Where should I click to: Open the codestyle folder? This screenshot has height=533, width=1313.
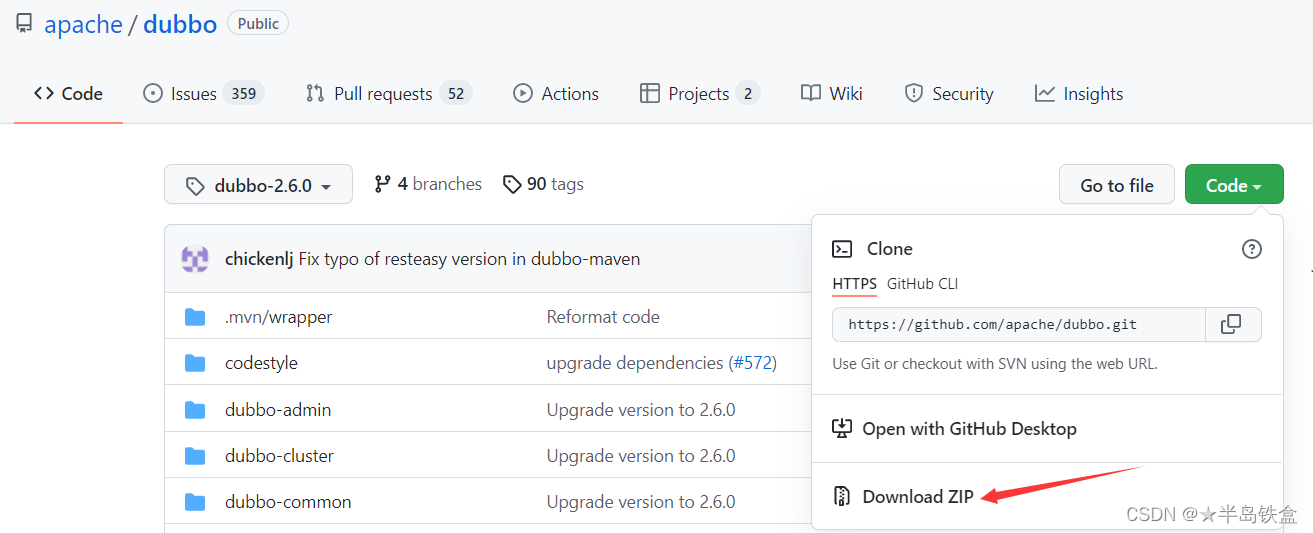(x=261, y=363)
